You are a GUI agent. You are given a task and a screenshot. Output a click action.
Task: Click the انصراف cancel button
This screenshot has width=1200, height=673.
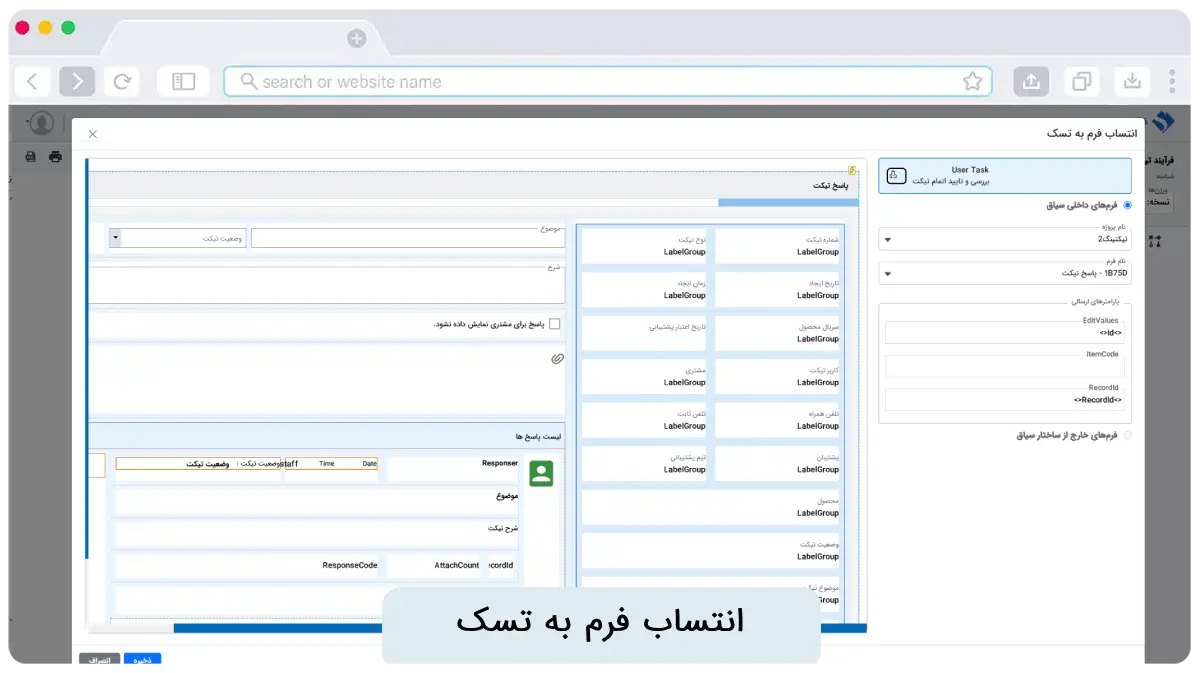tap(100, 660)
